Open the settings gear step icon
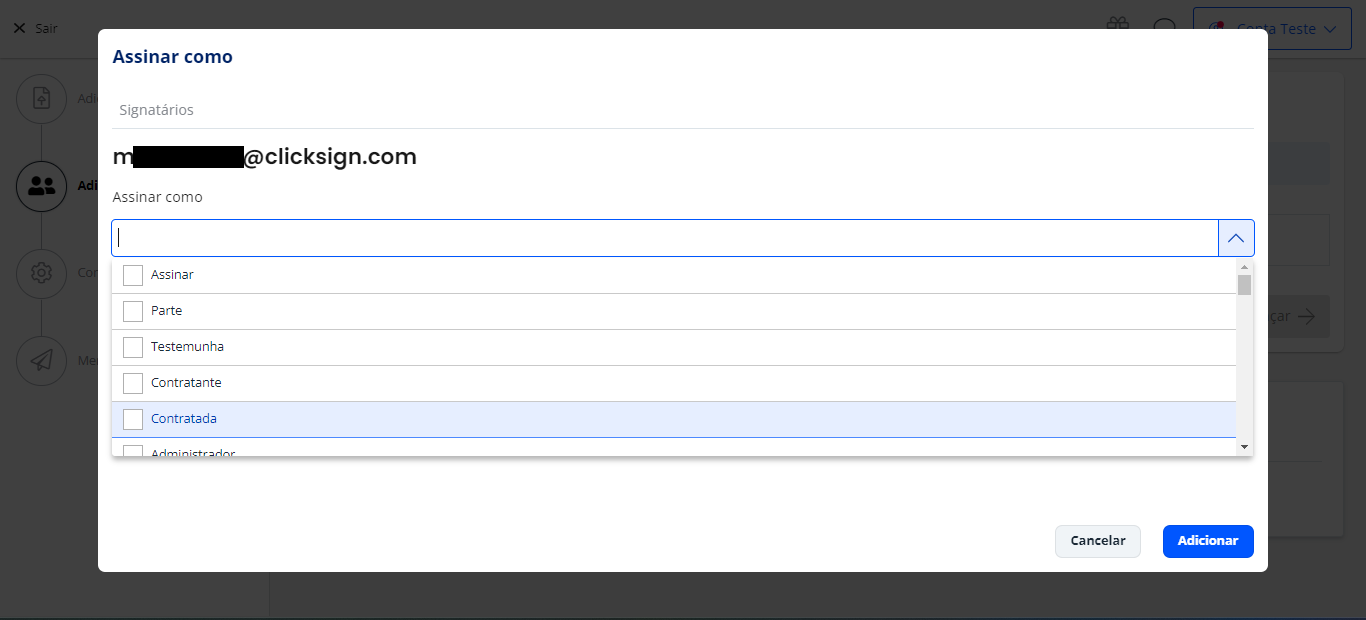1366x620 pixels. point(41,272)
